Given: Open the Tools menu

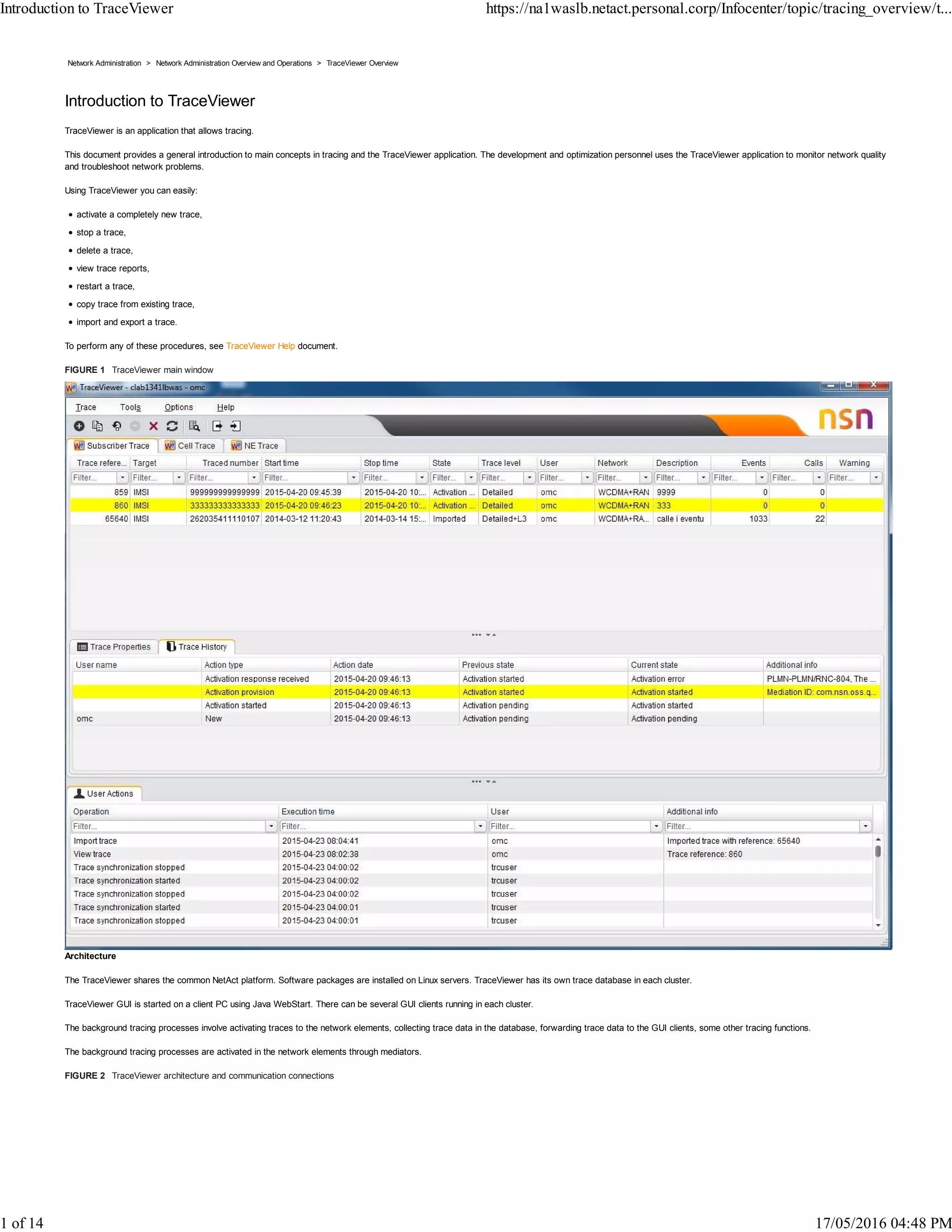Looking at the screenshot, I should pyautogui.click(x=130, y=407).
